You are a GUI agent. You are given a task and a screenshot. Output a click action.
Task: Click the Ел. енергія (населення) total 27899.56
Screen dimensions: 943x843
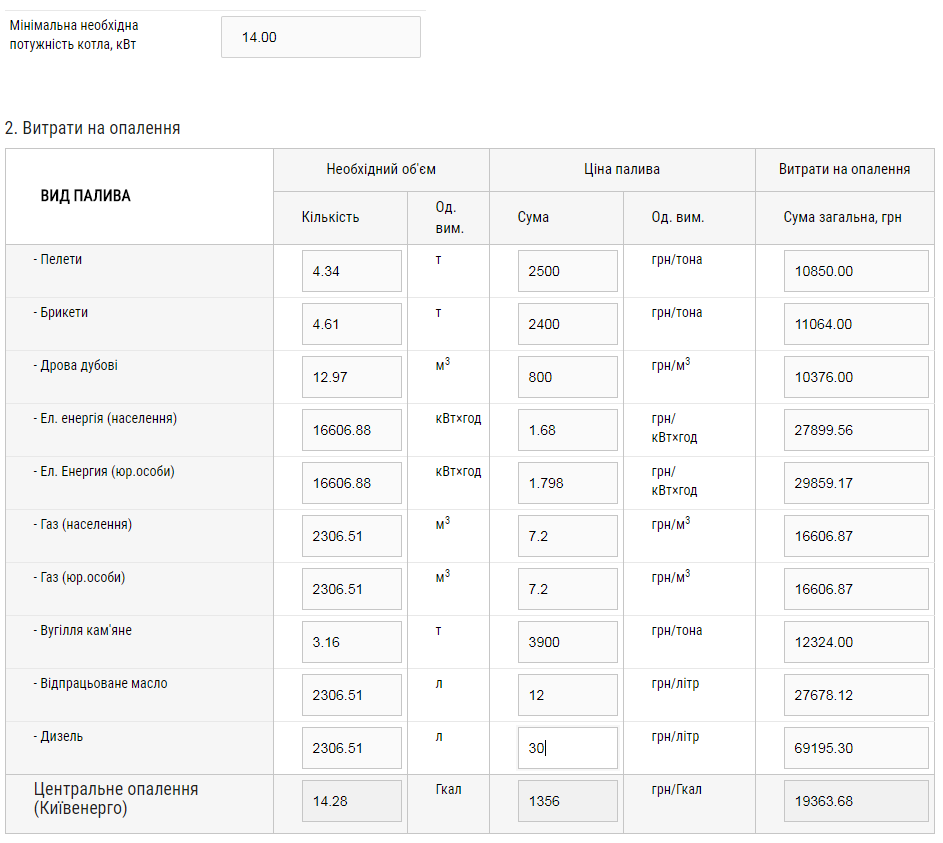pyautogui.click(x=856, y=430)
